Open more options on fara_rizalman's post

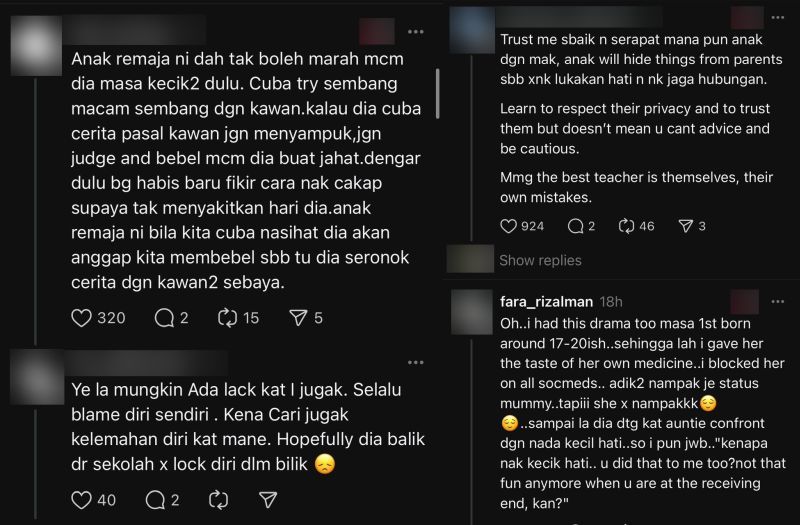click(778, 302)
